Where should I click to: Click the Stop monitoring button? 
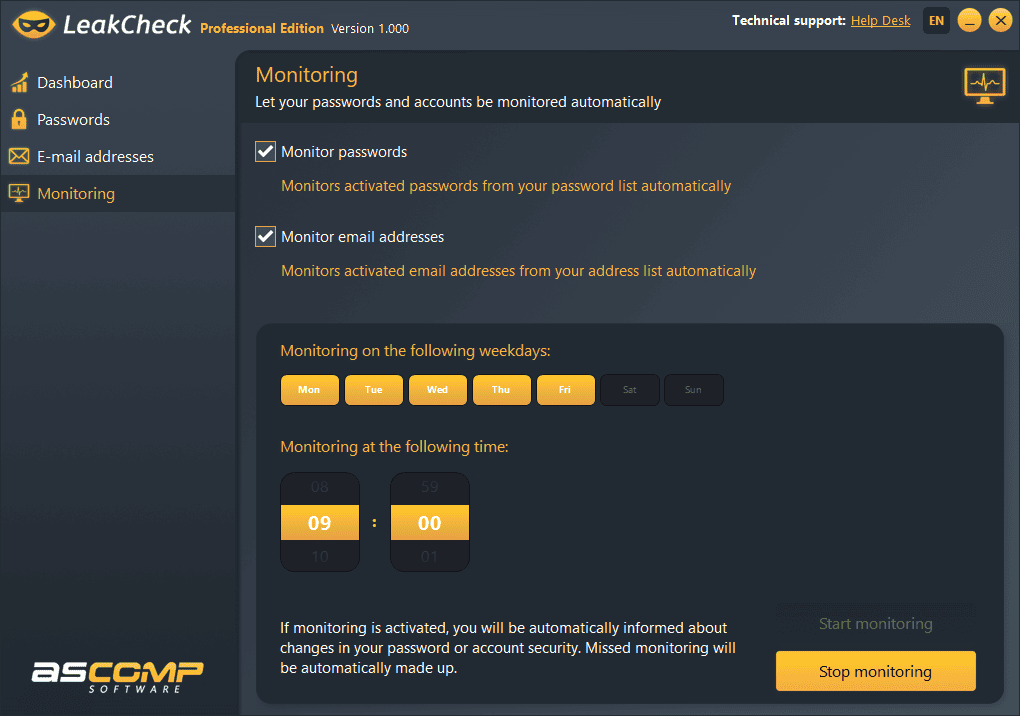(x=875, y=671)
